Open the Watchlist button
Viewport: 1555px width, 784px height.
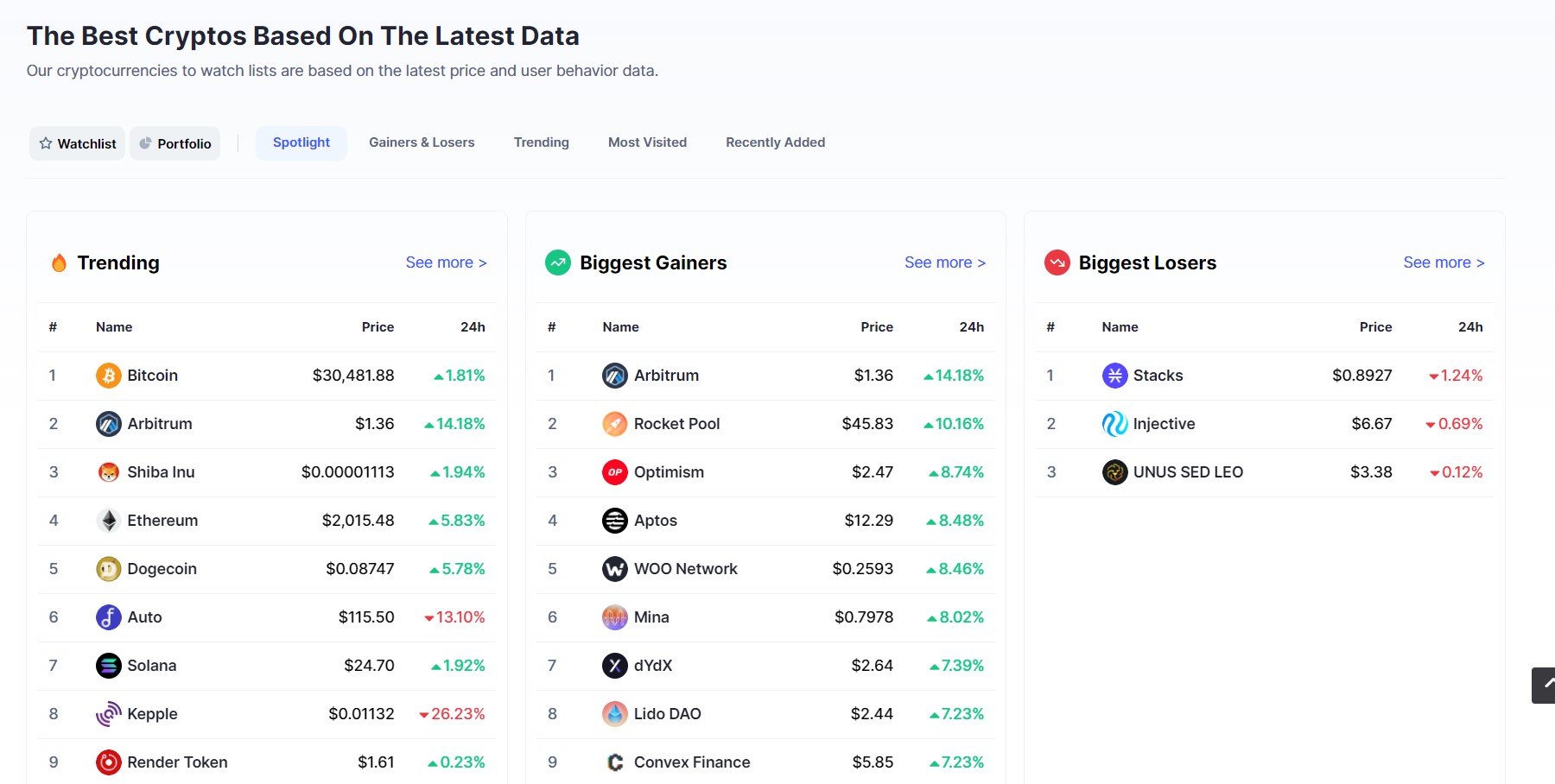(x=78, y=143)
